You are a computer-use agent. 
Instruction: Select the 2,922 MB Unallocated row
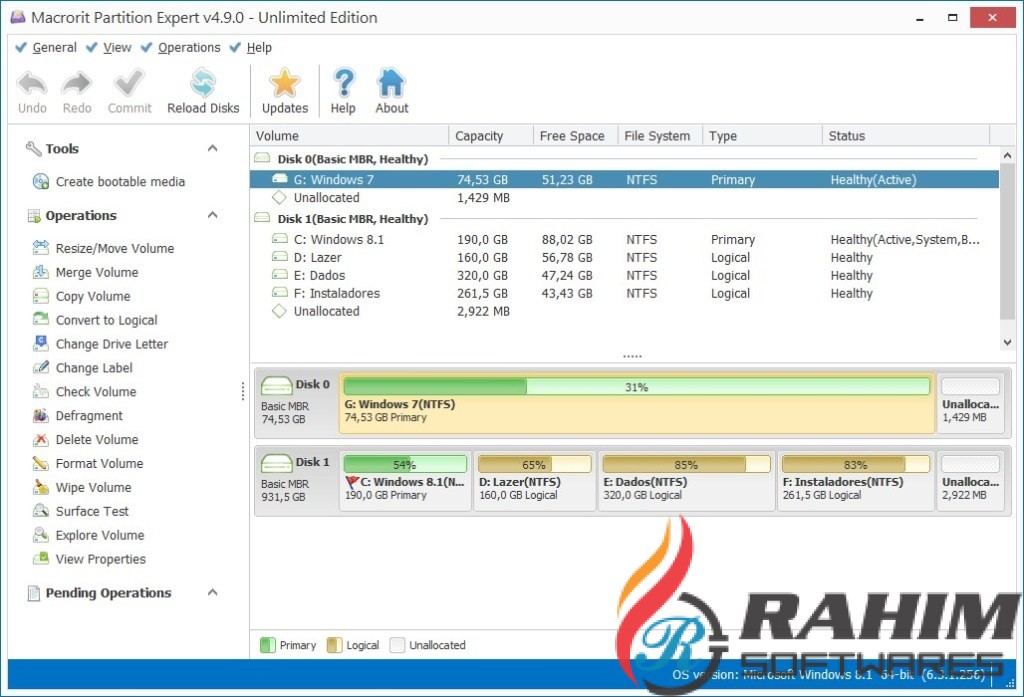coord(624,311)
